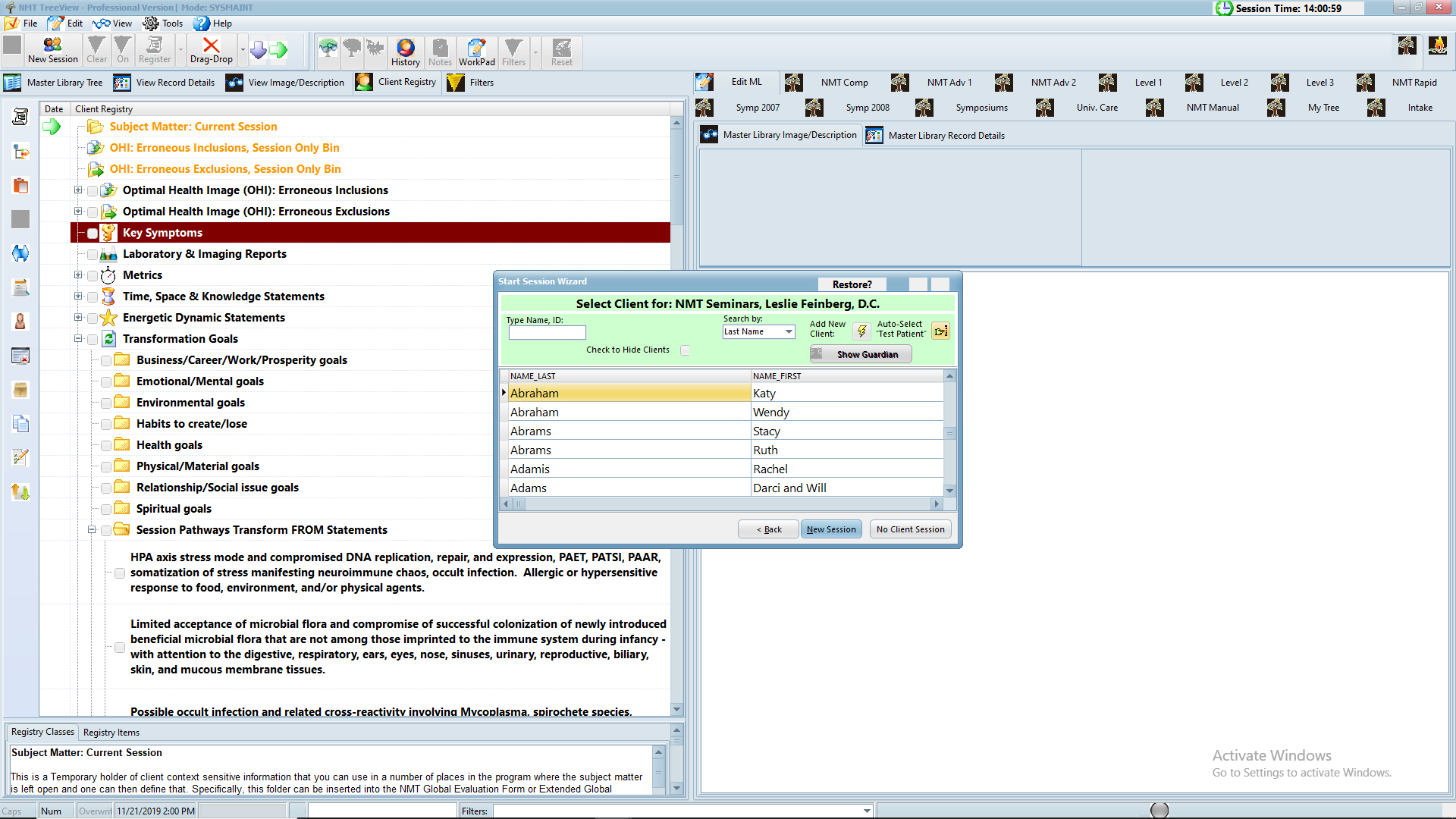Click the No Client Session button
Screen dimensions: 1456x819
click(910, 529)
